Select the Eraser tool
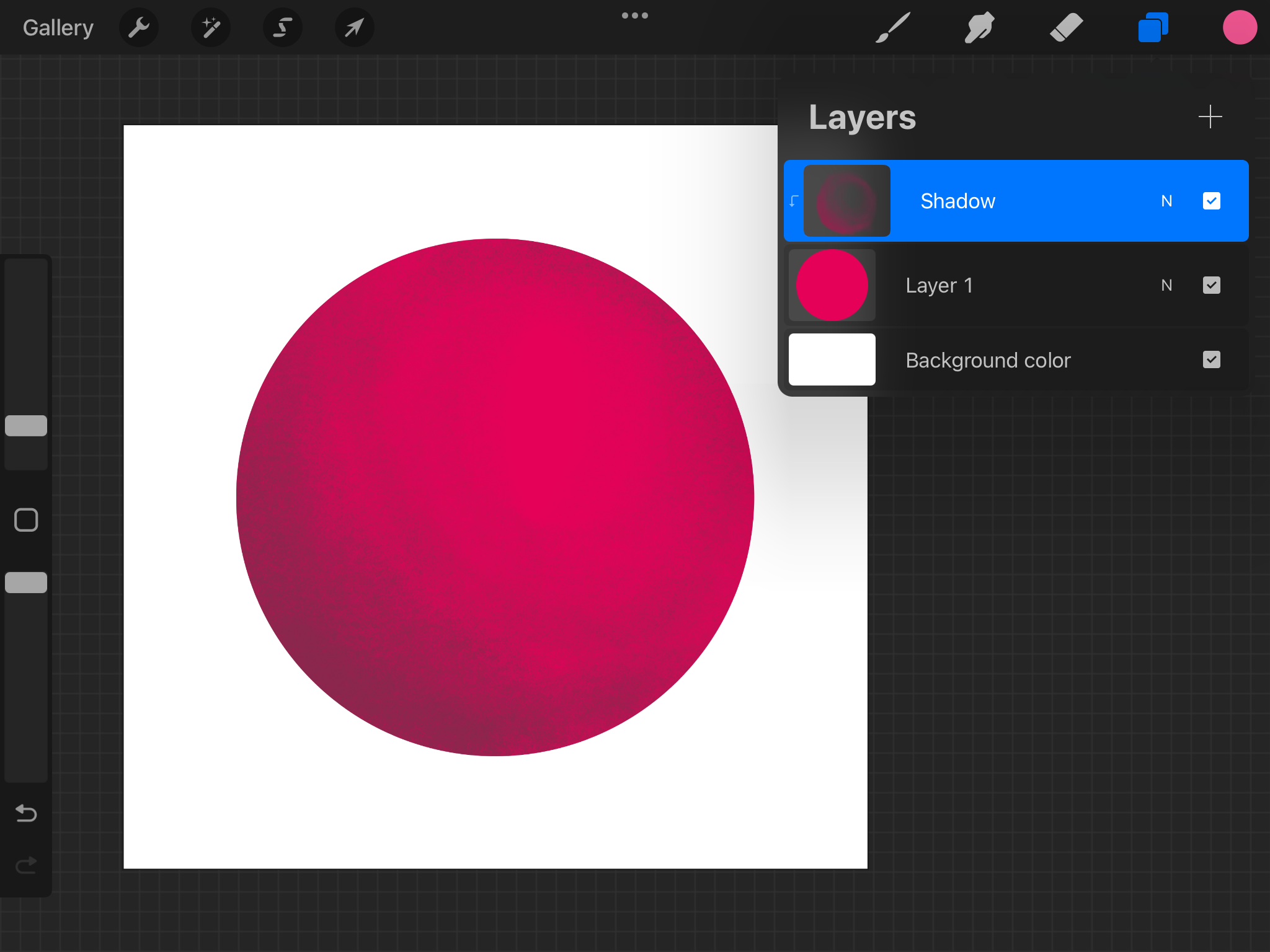1270x952 pixels. pos(1066,27)
